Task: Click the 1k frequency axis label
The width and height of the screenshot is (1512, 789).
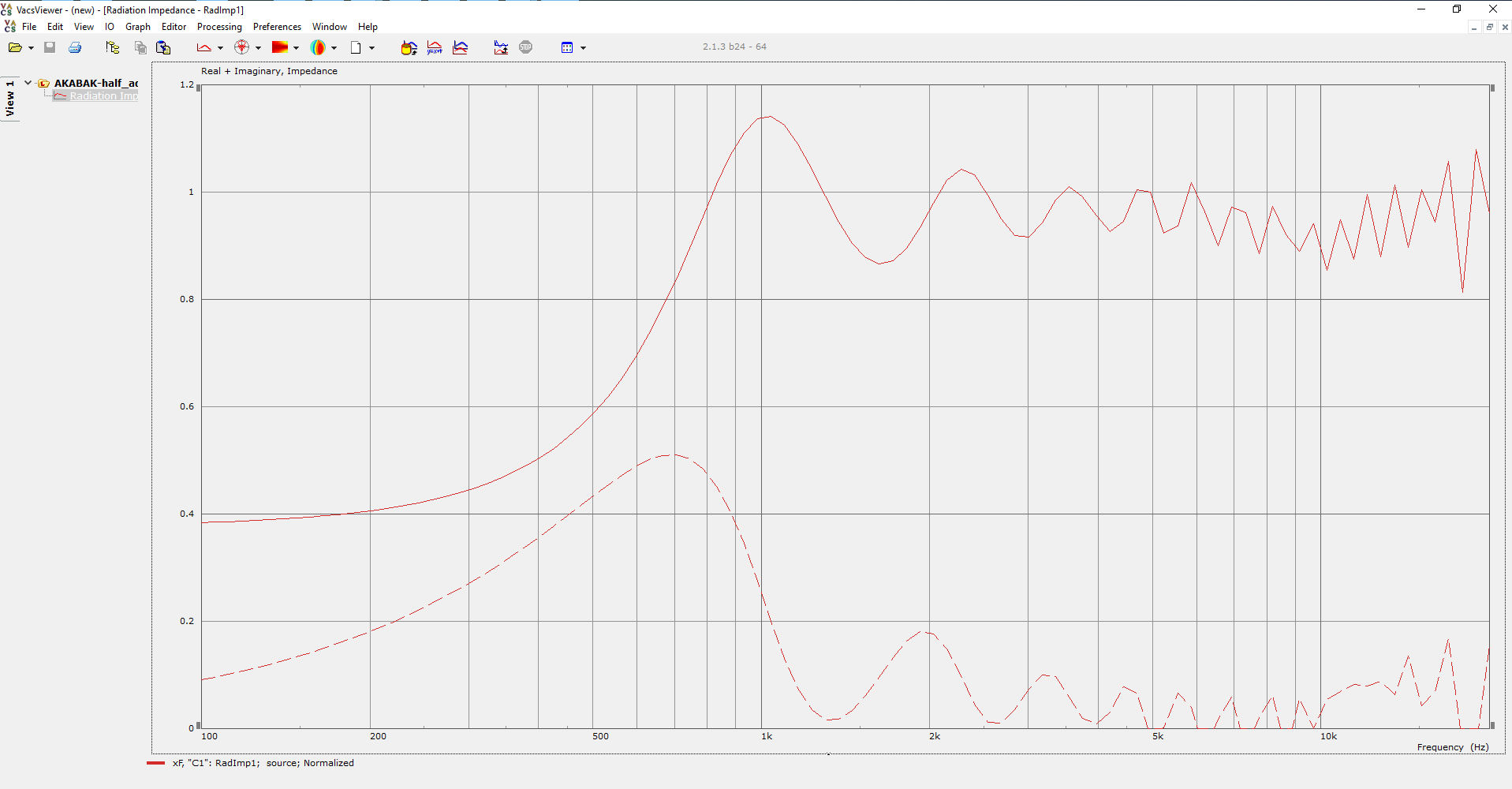Action: (767, 736)
